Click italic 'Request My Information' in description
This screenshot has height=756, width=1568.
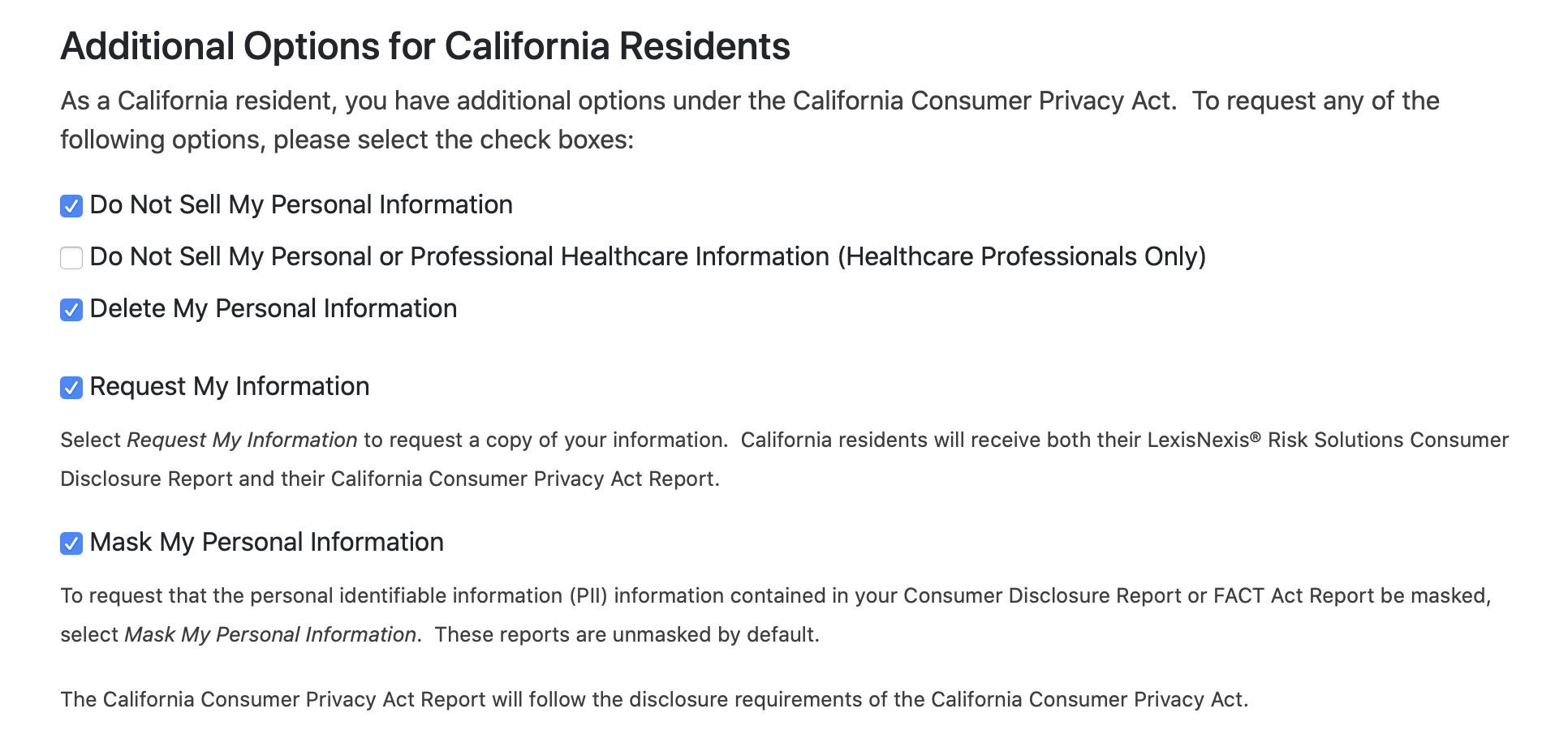click(x=242, y=440)
